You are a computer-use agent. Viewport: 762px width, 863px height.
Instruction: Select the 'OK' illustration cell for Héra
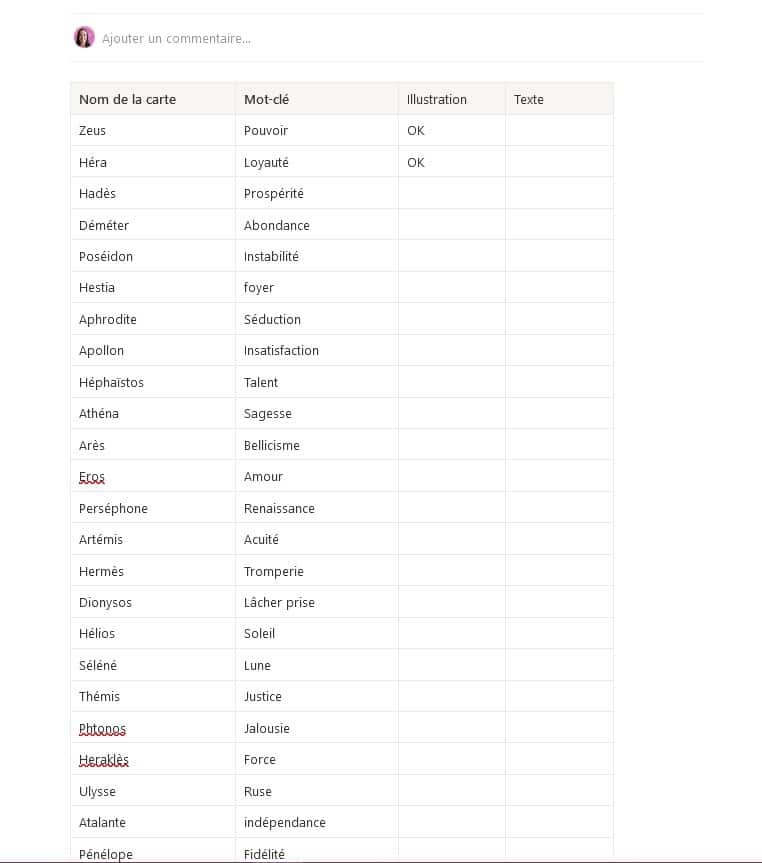(x=452, y=162)
